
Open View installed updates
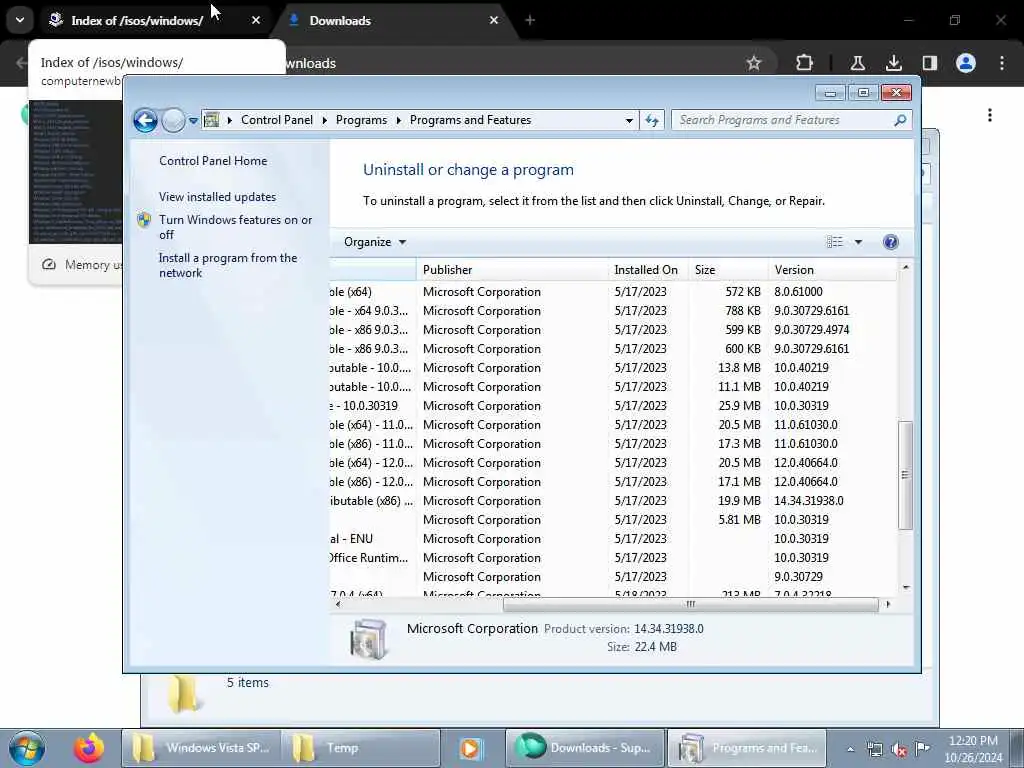pos(217,197)
